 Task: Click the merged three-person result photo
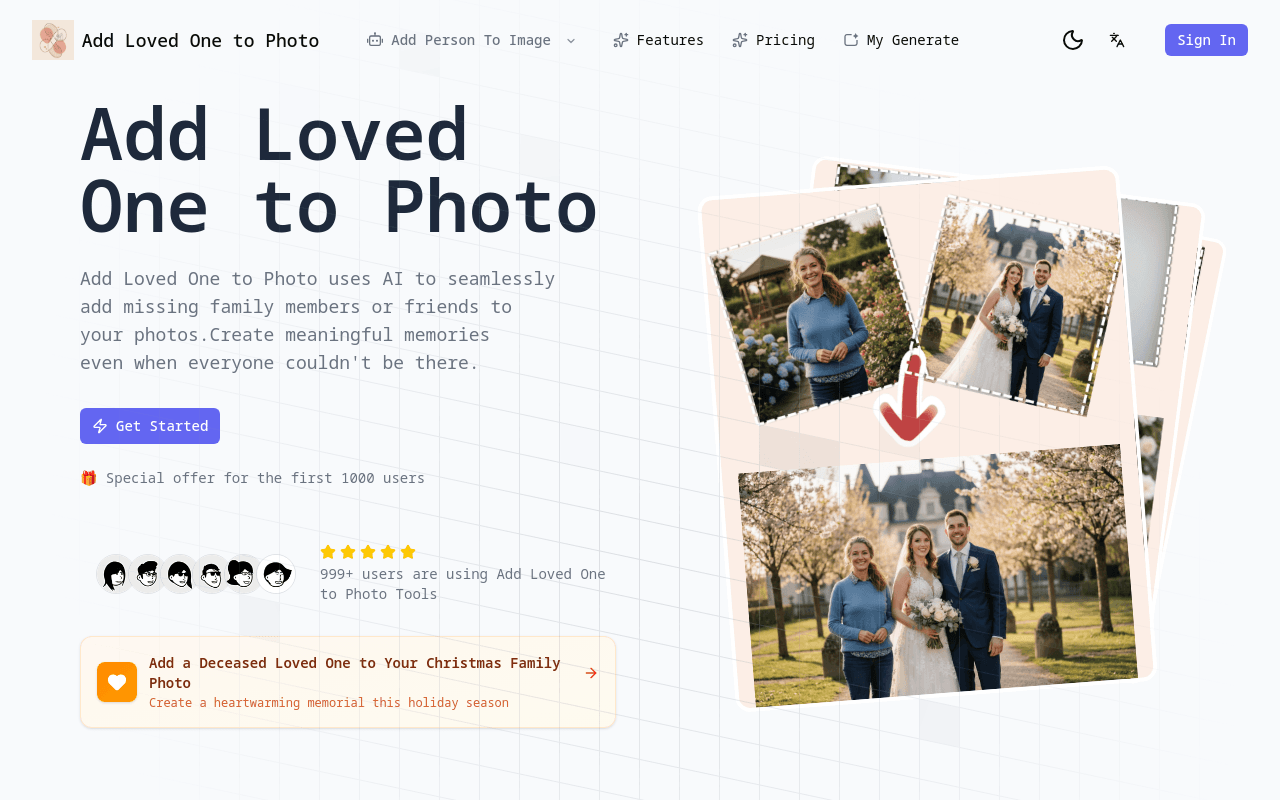(938, 576)
